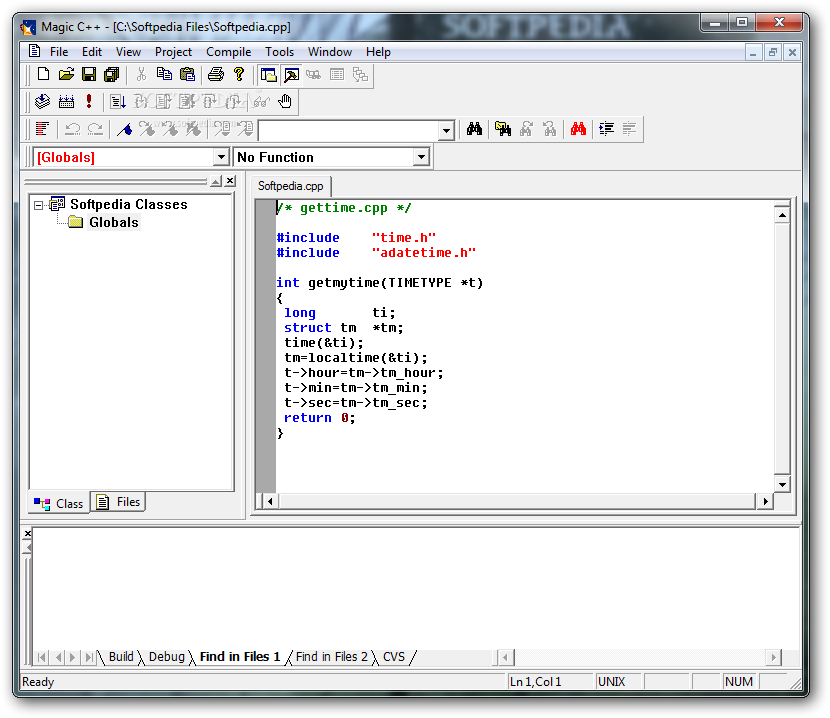Click the class panel expand arrow button
830x718 pixels.
pyautogui.click(x=215, y=182)
